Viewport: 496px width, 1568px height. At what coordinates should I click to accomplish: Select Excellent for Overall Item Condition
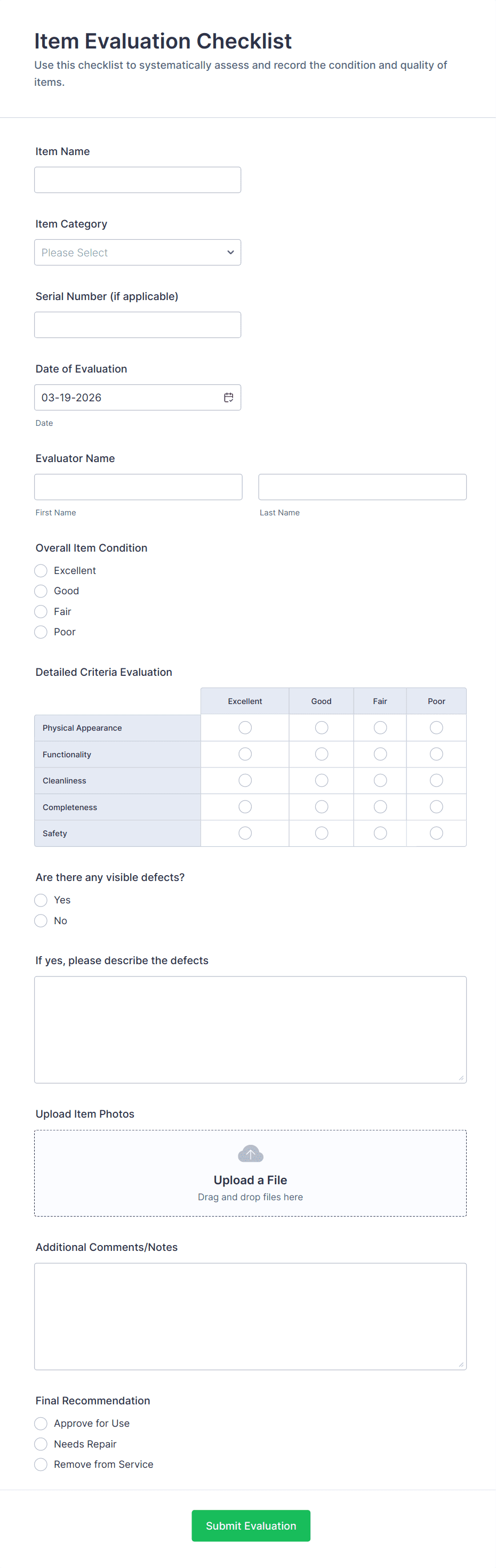(41, 570)
